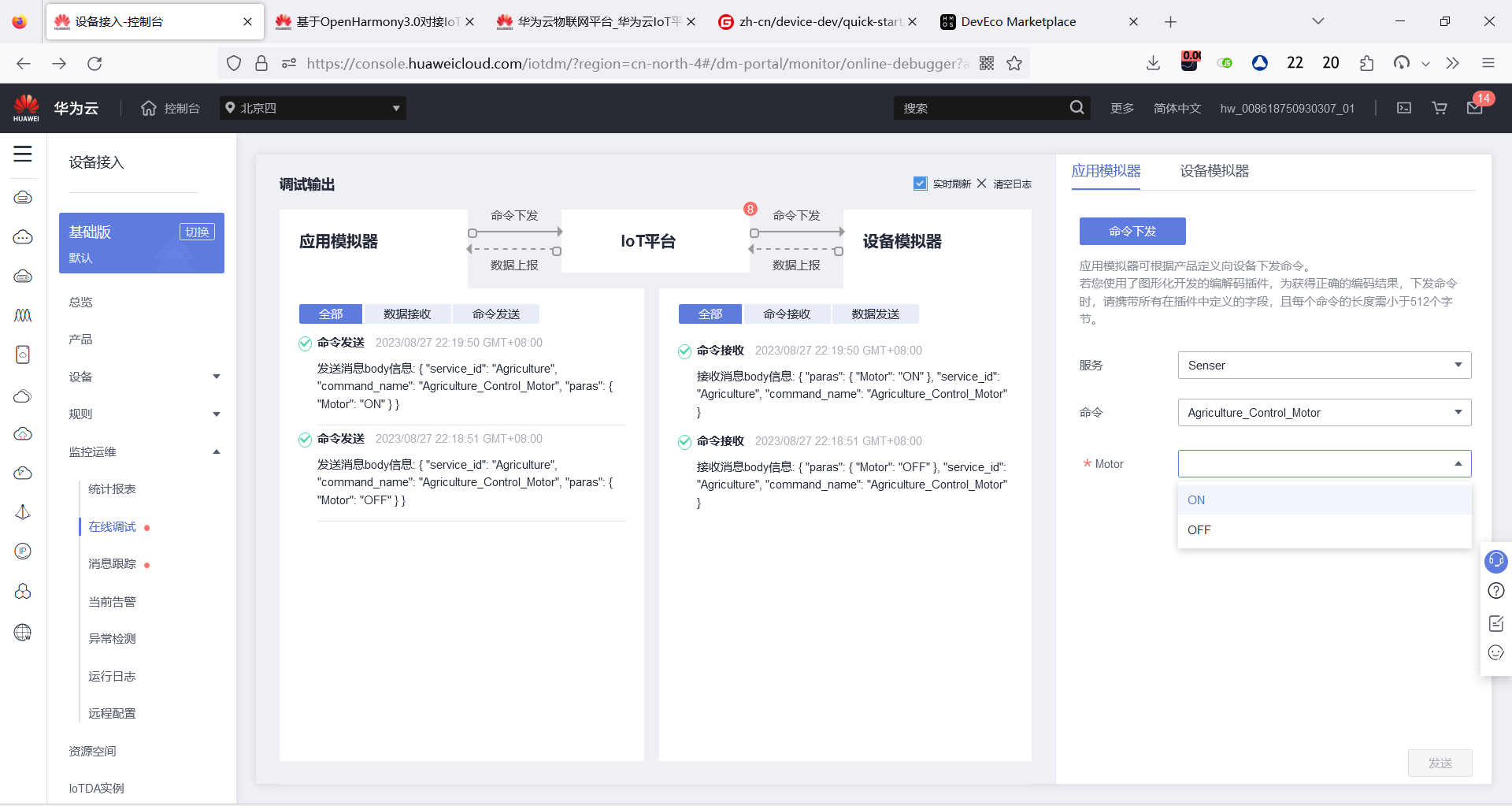Click the 发送 send button
Image resolution: width=1512 pixels, height=806 pixels.
point(1440,763)
